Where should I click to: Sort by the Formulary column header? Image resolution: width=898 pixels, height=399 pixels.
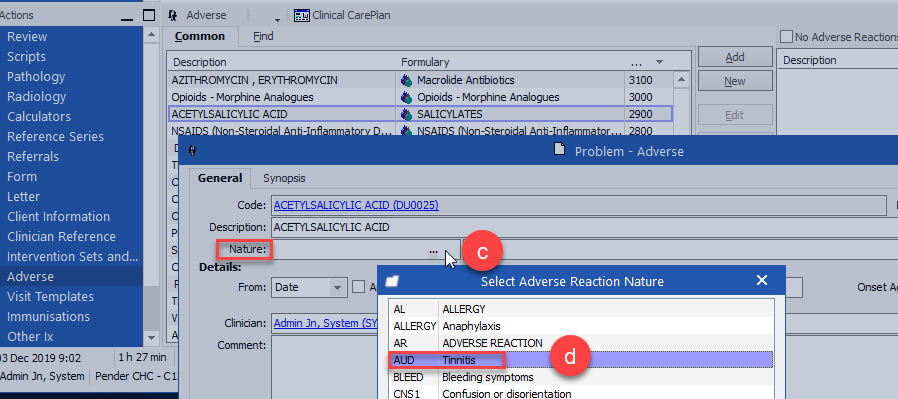point(510,62)
